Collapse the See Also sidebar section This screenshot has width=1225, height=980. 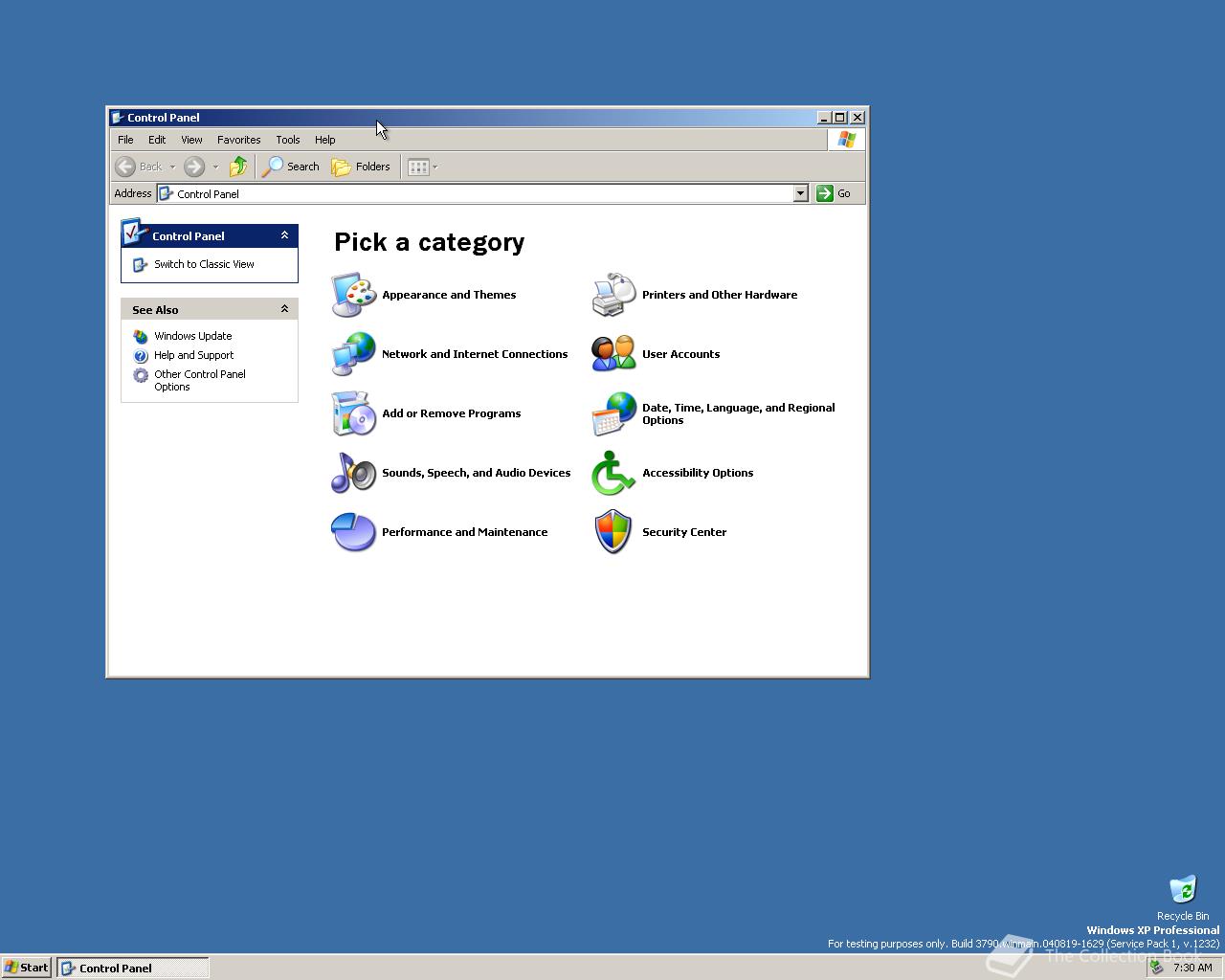(x=284, y=309)
